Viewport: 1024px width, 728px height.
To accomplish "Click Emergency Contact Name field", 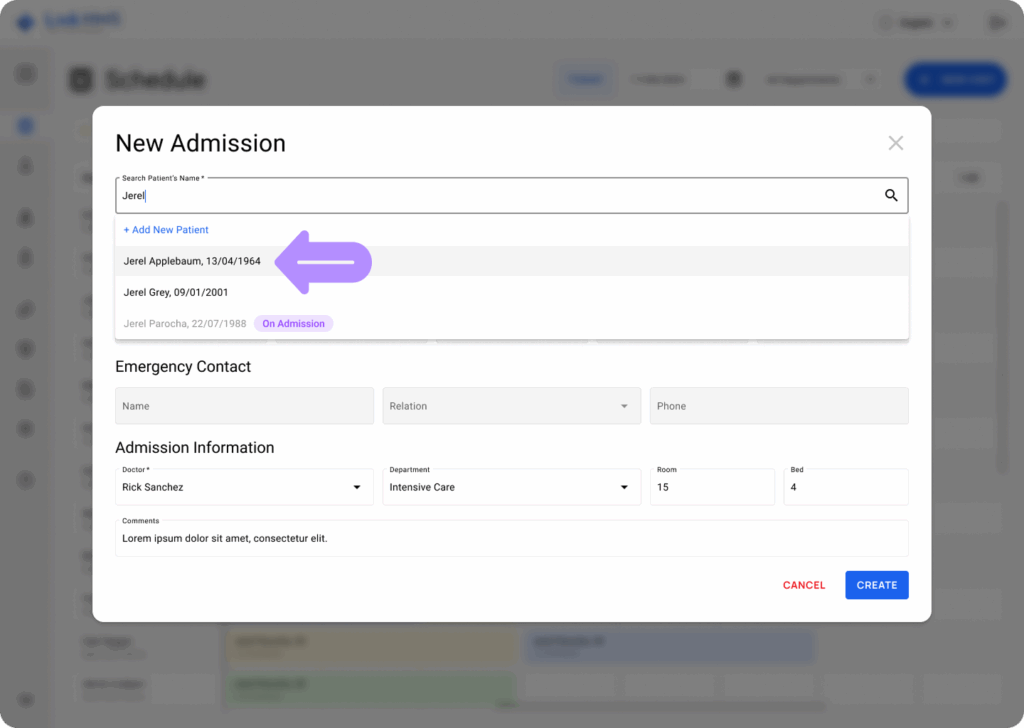I will 244,406.
